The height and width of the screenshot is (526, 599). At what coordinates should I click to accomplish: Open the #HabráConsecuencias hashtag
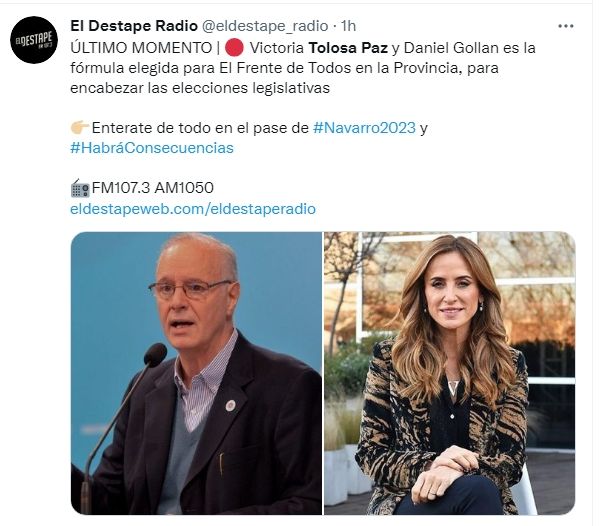[x=152, y=148]
